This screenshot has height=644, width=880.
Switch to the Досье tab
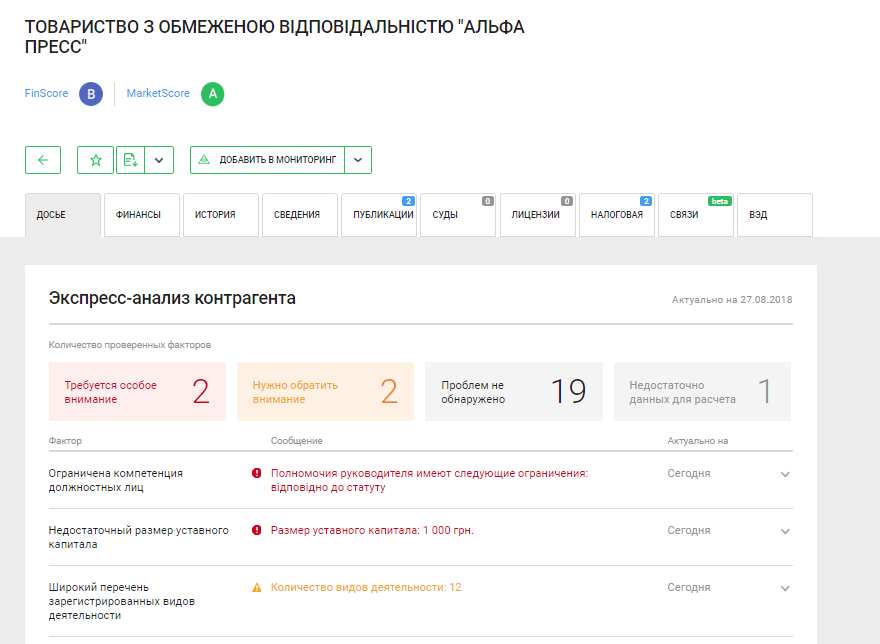click(63, 215)
